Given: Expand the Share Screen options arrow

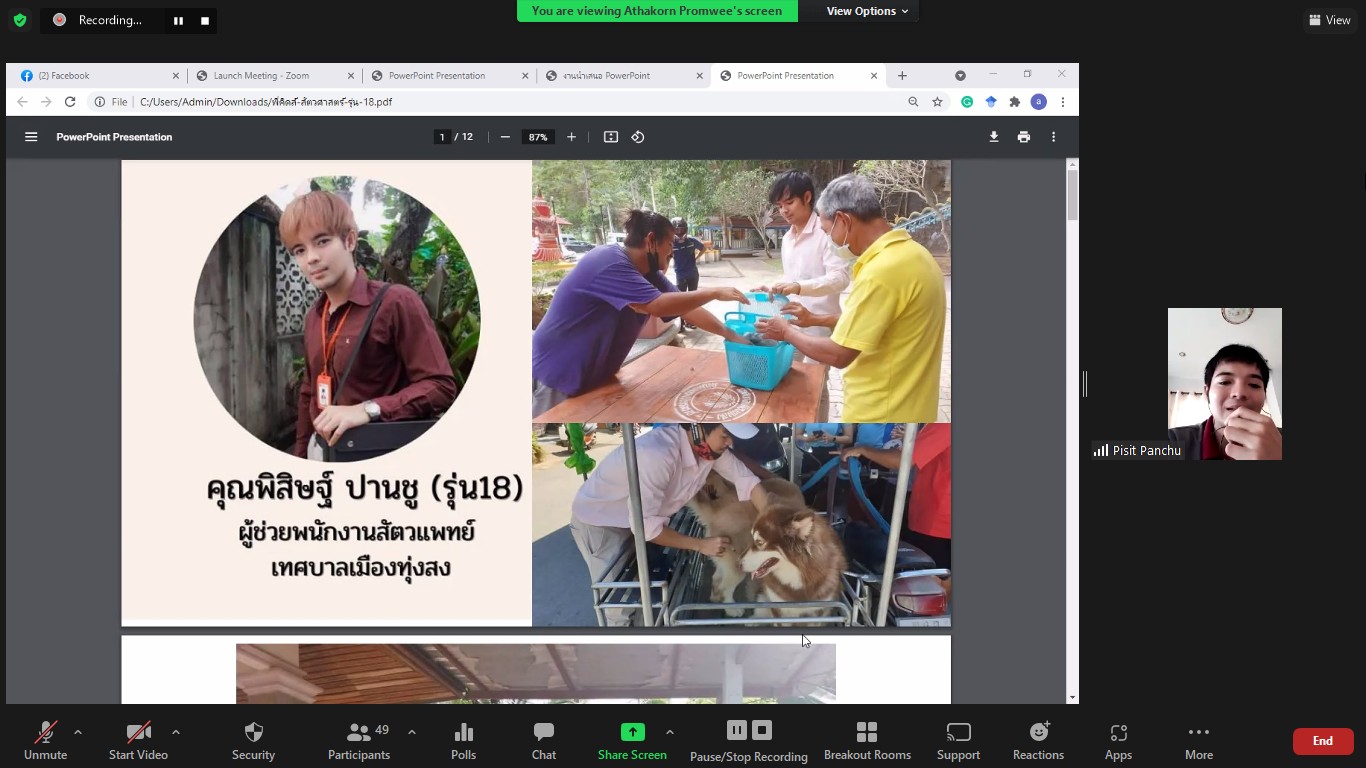Looking at the screenshot, I should (x=670, y=732).
